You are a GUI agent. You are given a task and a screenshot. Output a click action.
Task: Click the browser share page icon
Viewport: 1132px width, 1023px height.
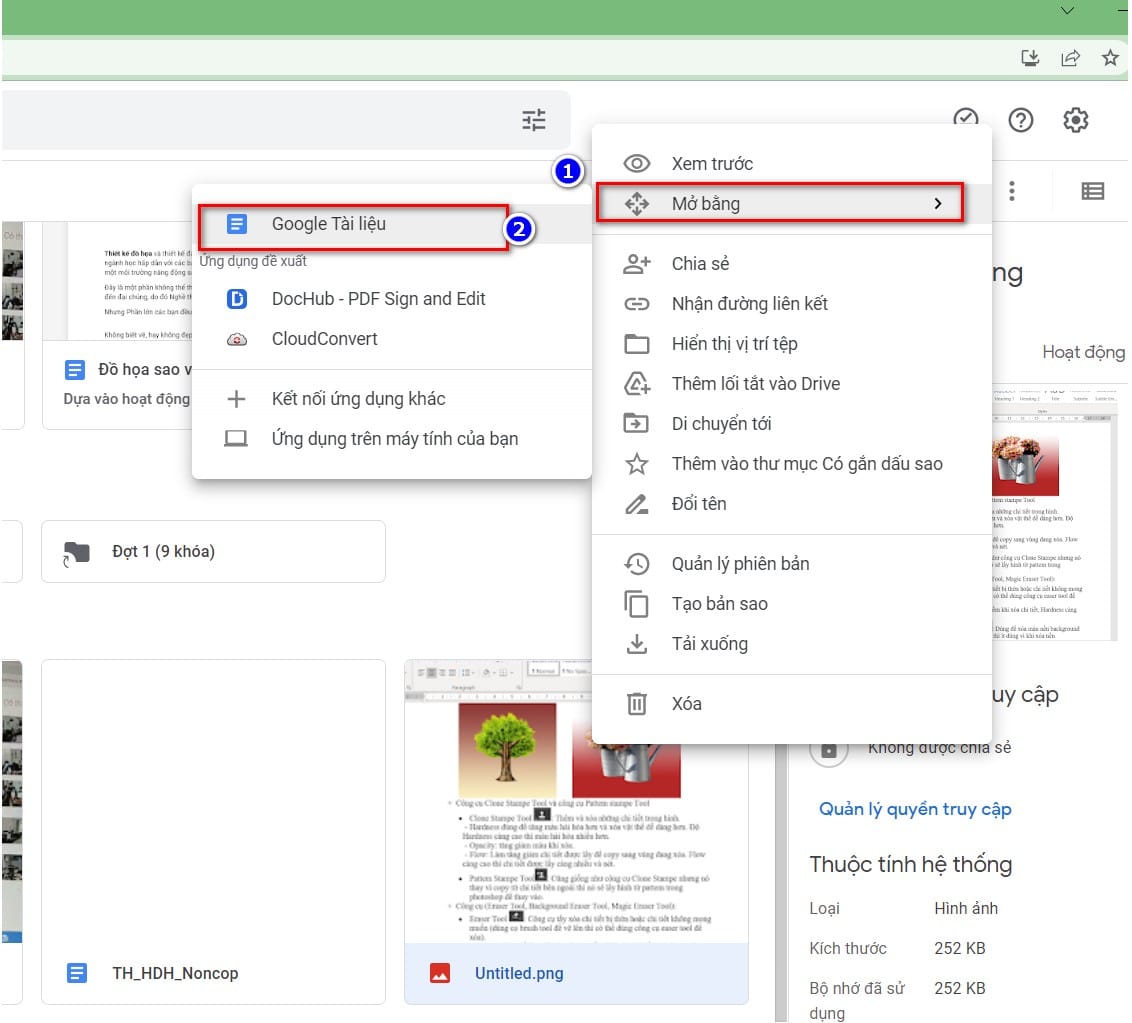click(x=1071, y=58)
